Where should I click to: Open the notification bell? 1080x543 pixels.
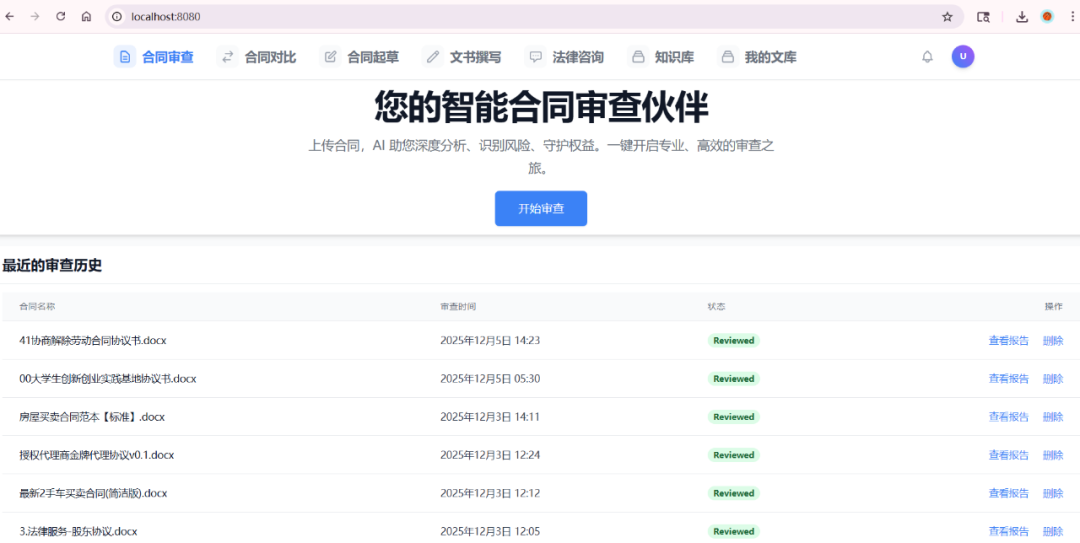pyautogui.click(x=927, y=57)
